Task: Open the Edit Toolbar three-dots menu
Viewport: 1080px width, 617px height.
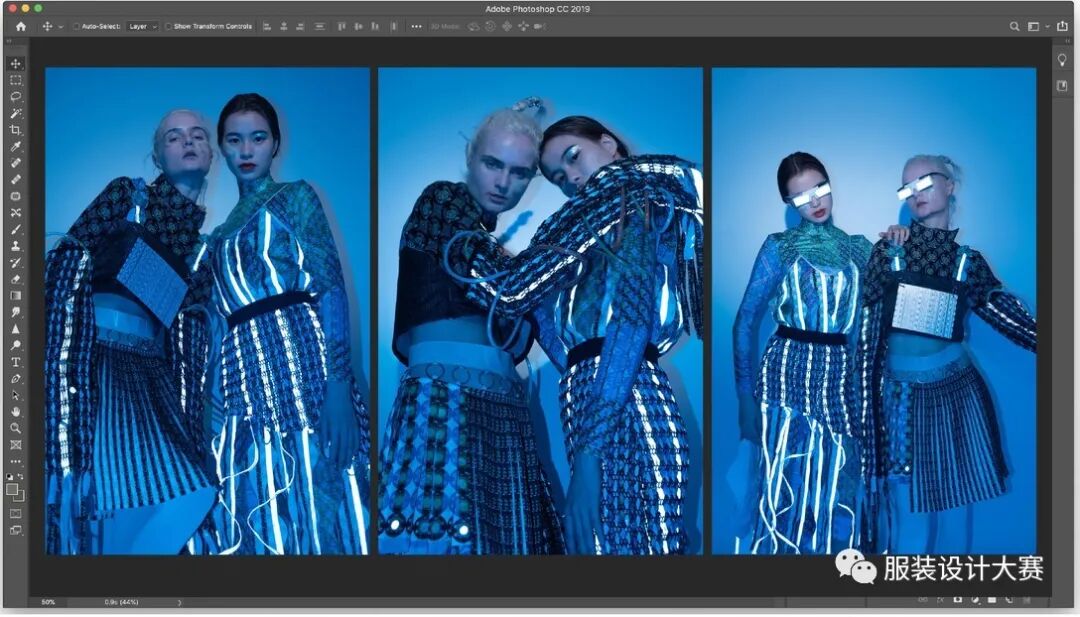Action: pos(15,461)
